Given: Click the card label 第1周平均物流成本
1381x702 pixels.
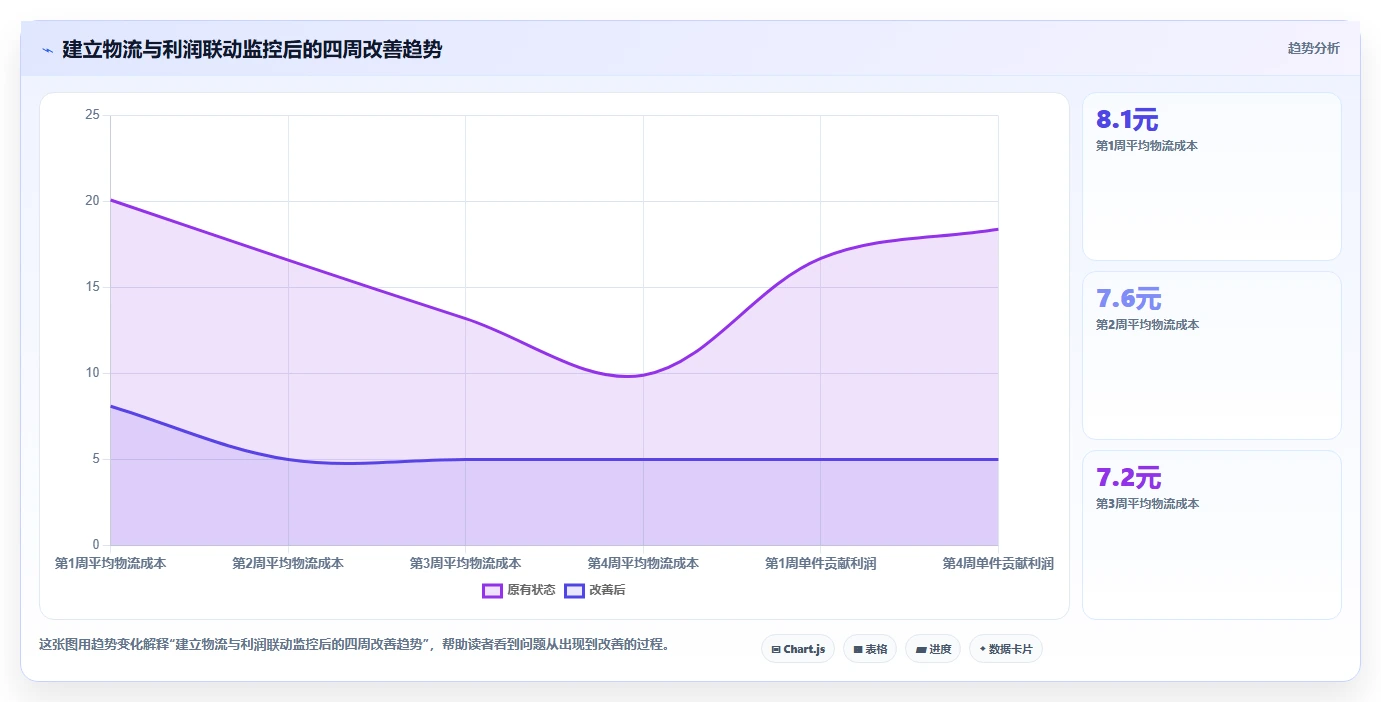Looking at the screenshot, I should click(1147, 146).
